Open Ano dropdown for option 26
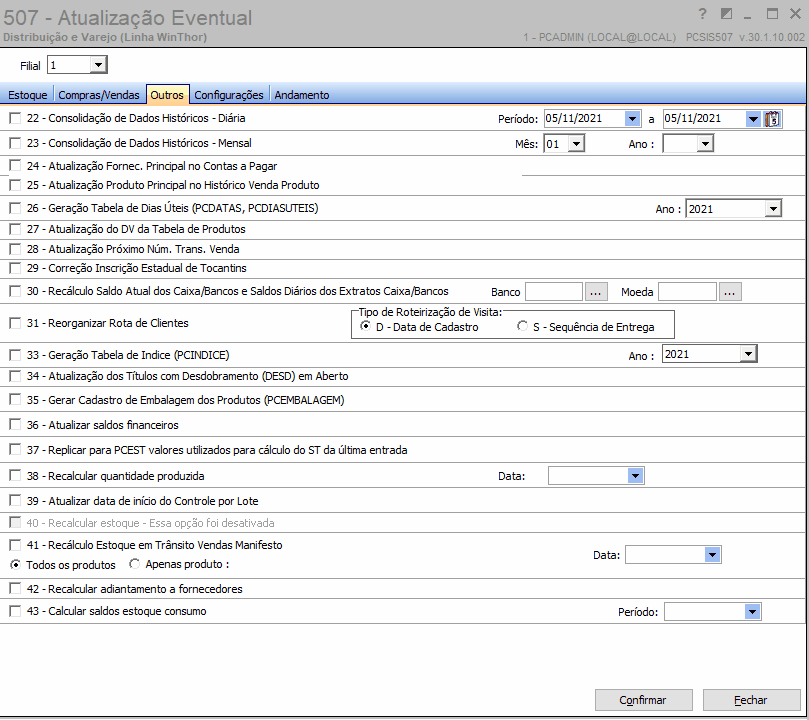The image size is (809, 720). point(773,209)
